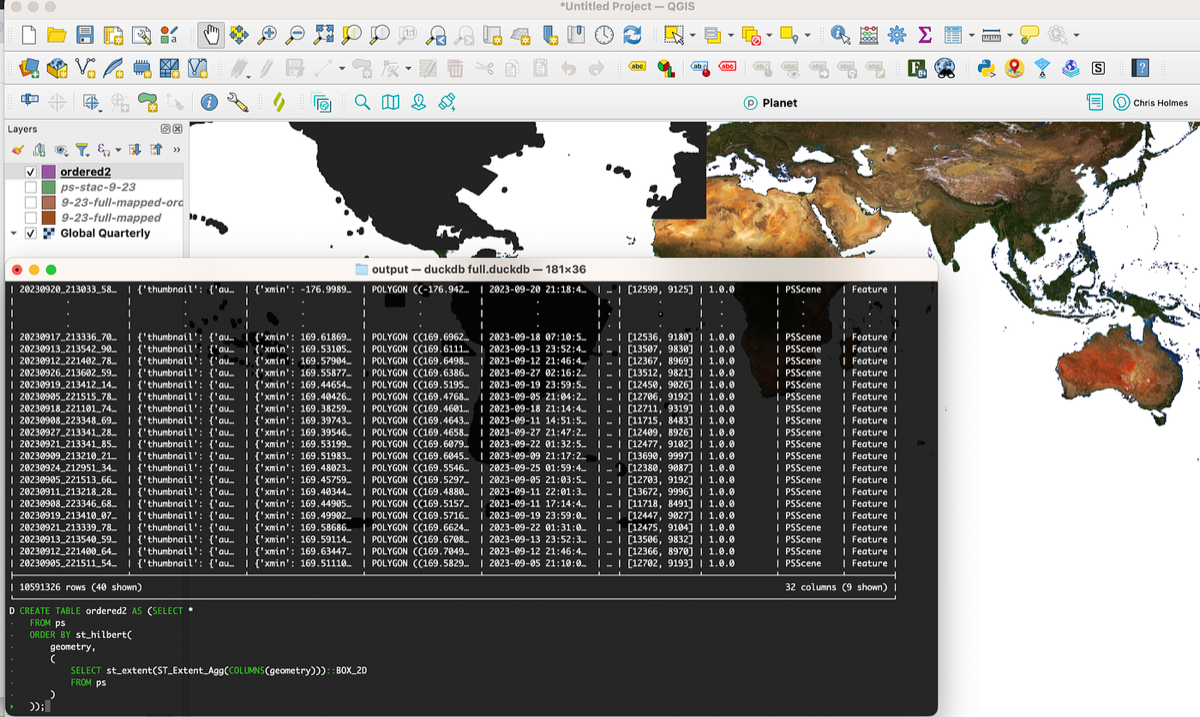Open the Statistical Summary sigma tool
This screenshot has height=717, width=1200.
tap(925, 35)
